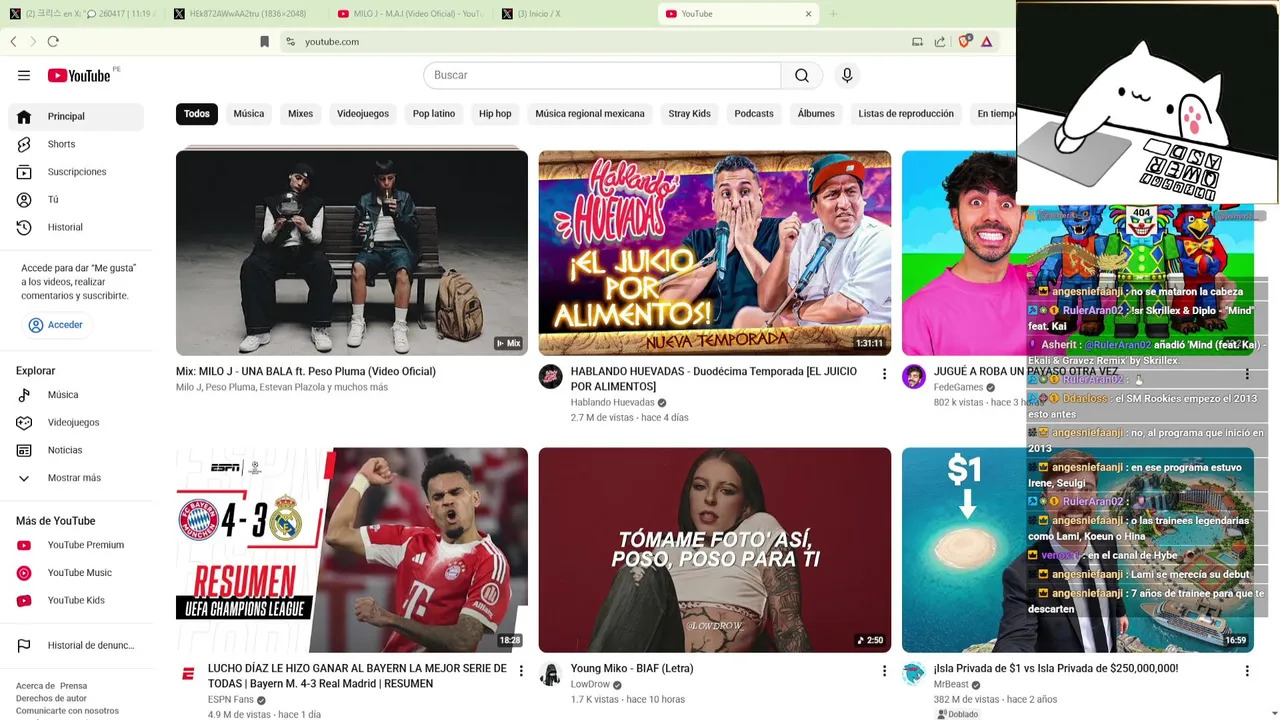Open the LowDrow channel avatar

tap(551, 673)
